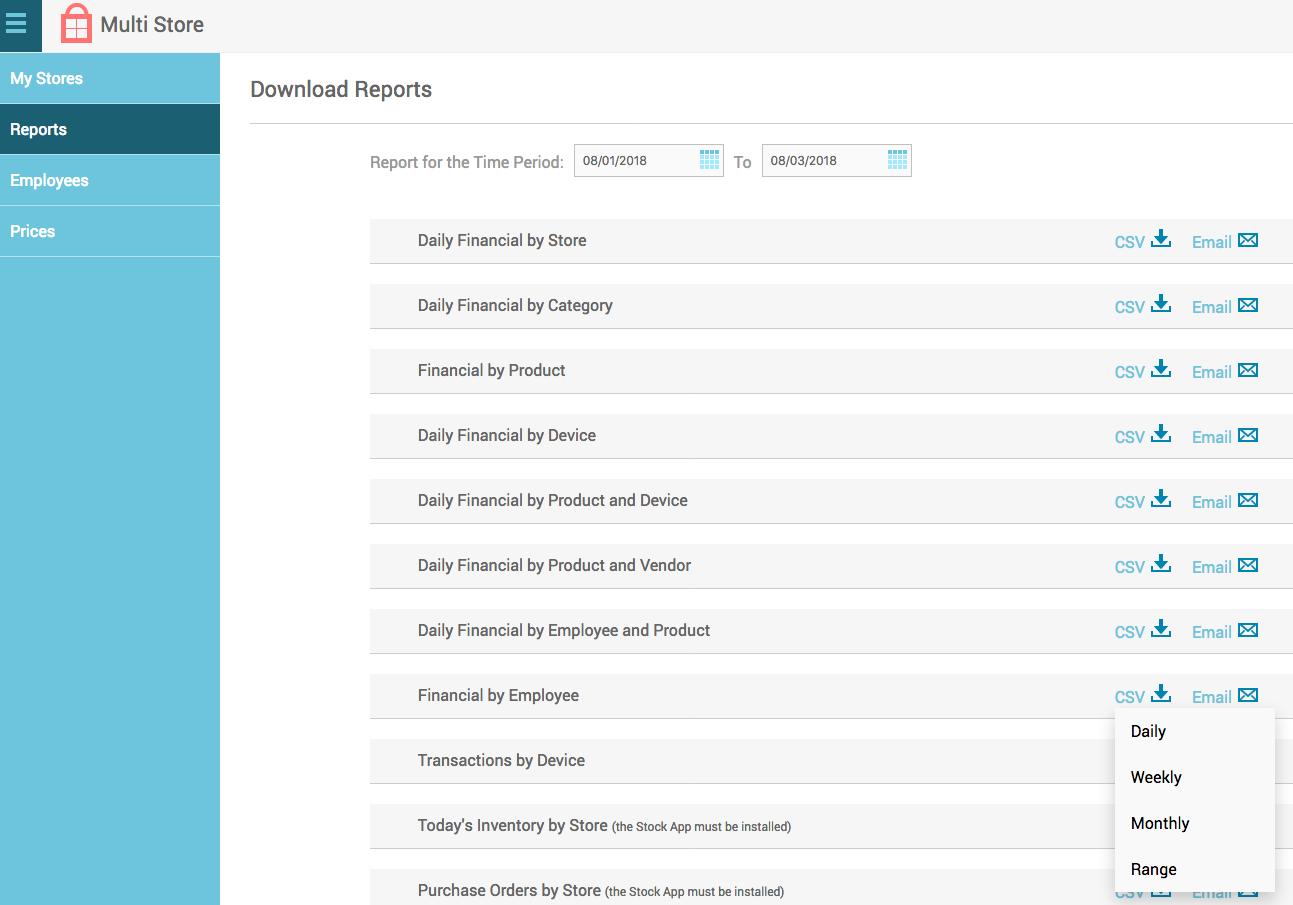The height and width of the screenshot is (905, 1293).
Task: Click the Daily Financial by Device title
Action: [507, 435]
